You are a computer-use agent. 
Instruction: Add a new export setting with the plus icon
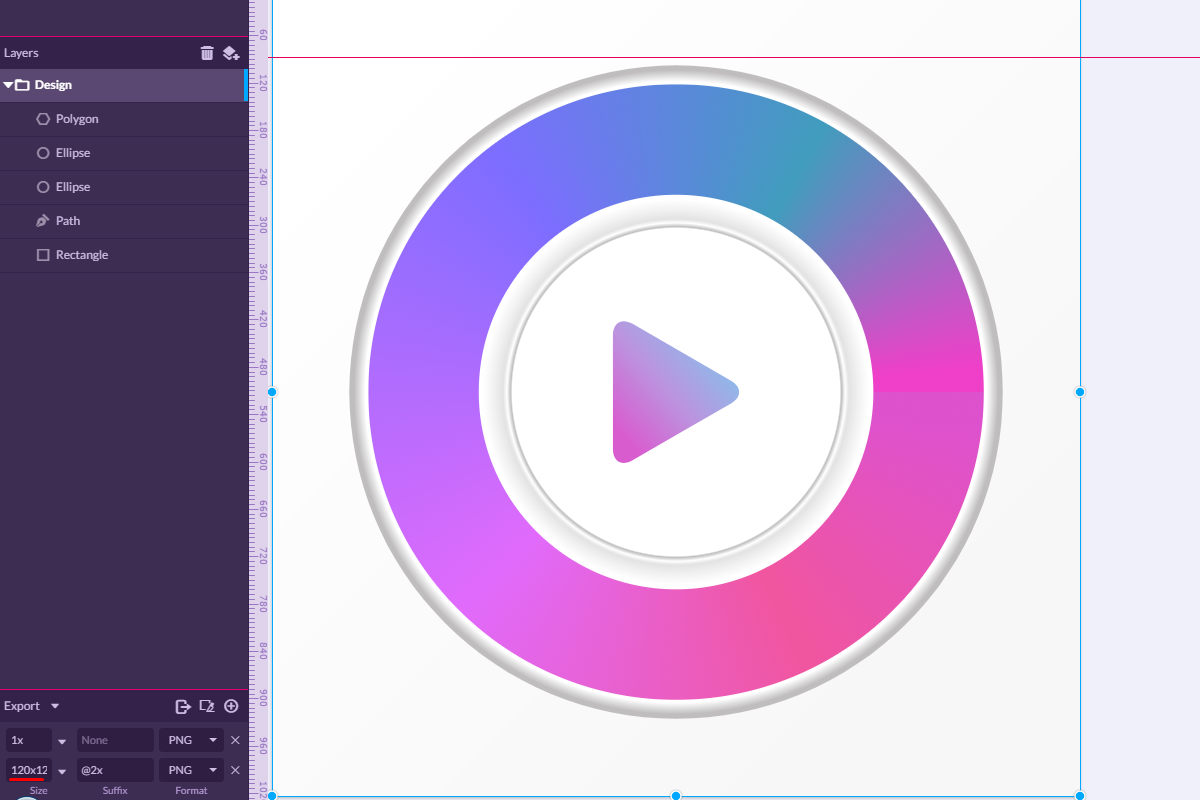231,706
